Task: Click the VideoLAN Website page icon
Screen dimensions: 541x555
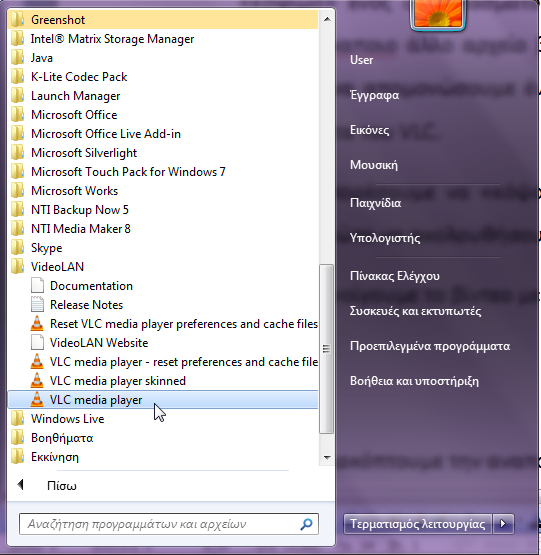Action: point(37,343)
